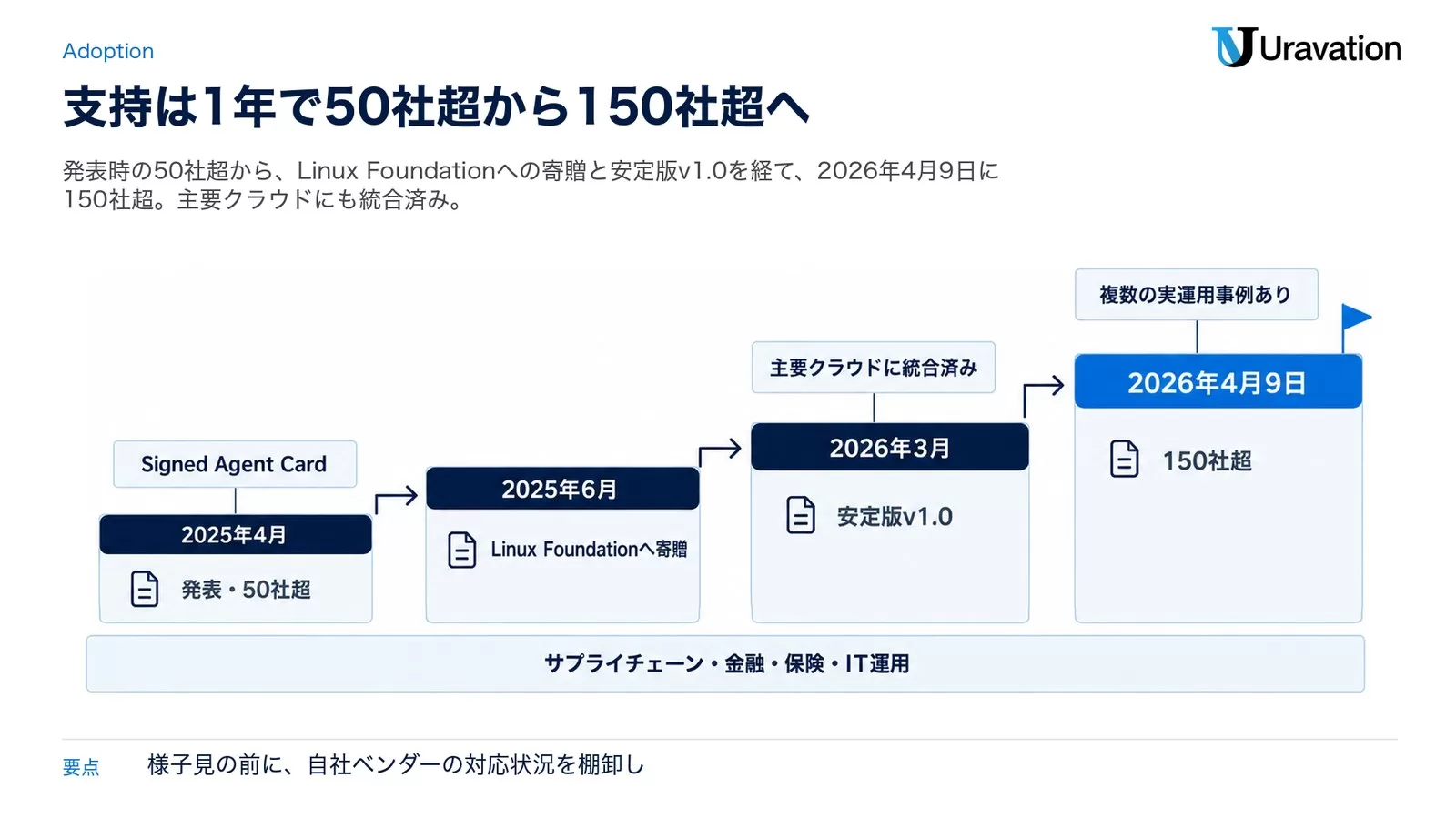Image resolution: width=1456 pixels, height=819 pixels.
Task: Select the 2025年6月 timeline header
Action: (562, 489)
